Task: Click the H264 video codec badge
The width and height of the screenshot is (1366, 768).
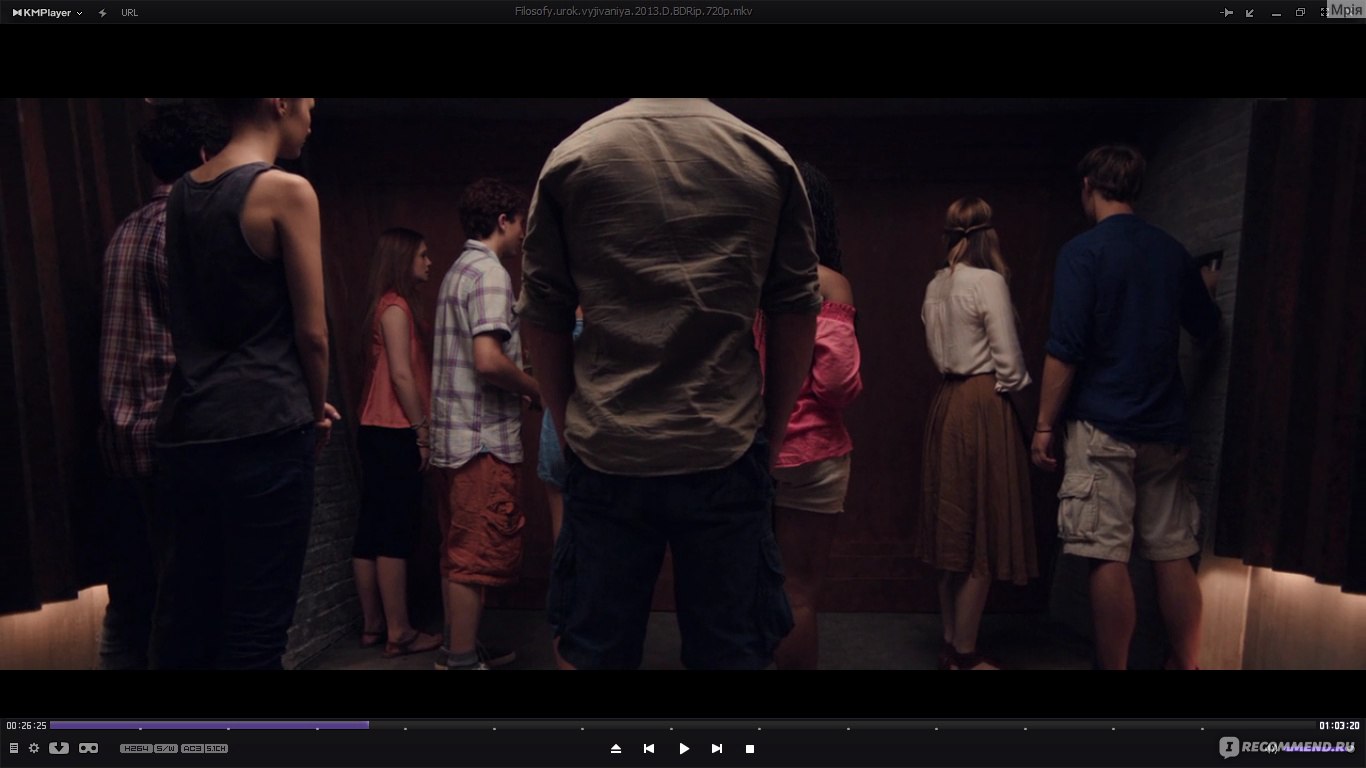Action: [135, 748]
